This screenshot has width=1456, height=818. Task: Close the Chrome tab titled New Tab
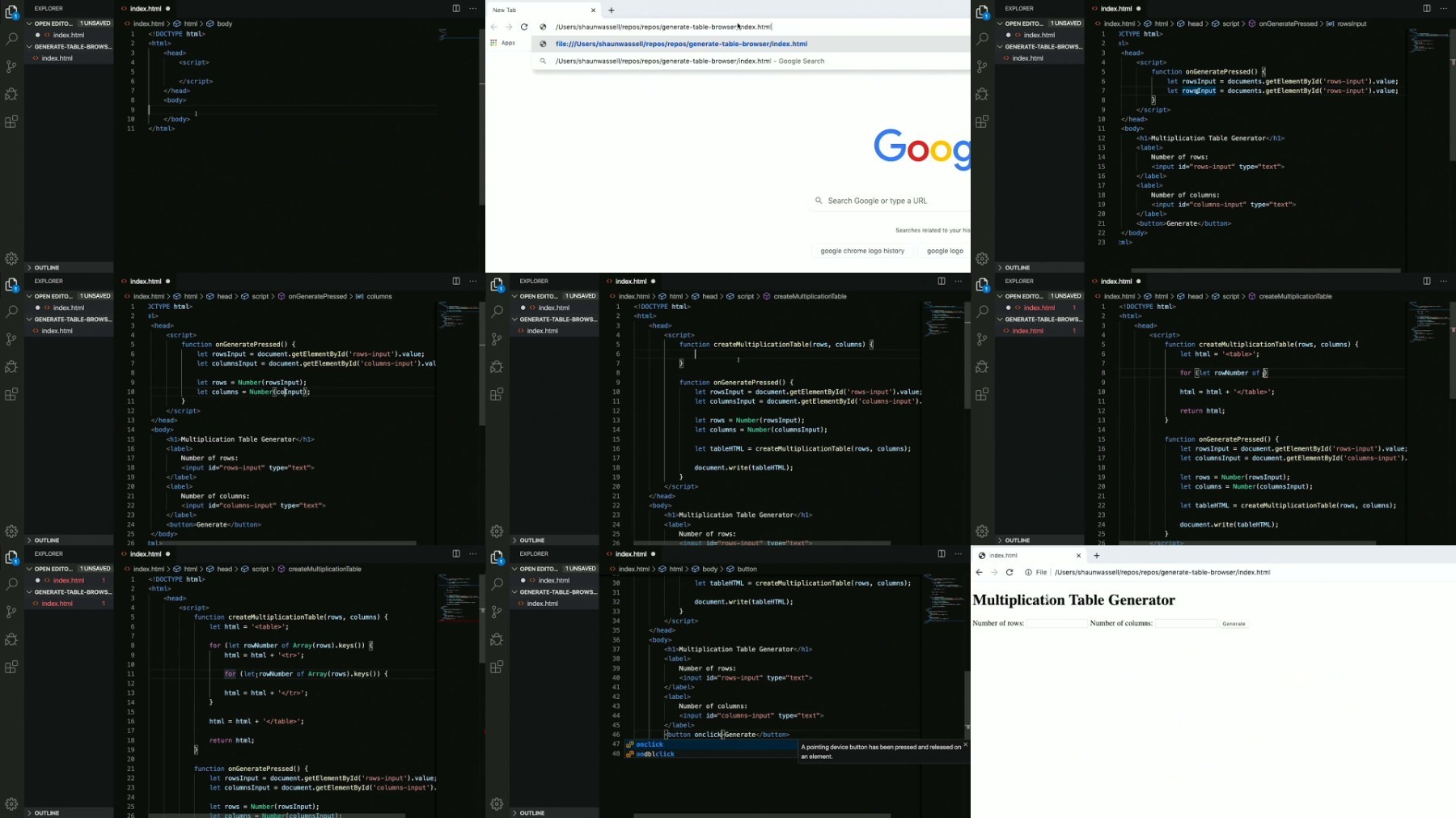593,11
